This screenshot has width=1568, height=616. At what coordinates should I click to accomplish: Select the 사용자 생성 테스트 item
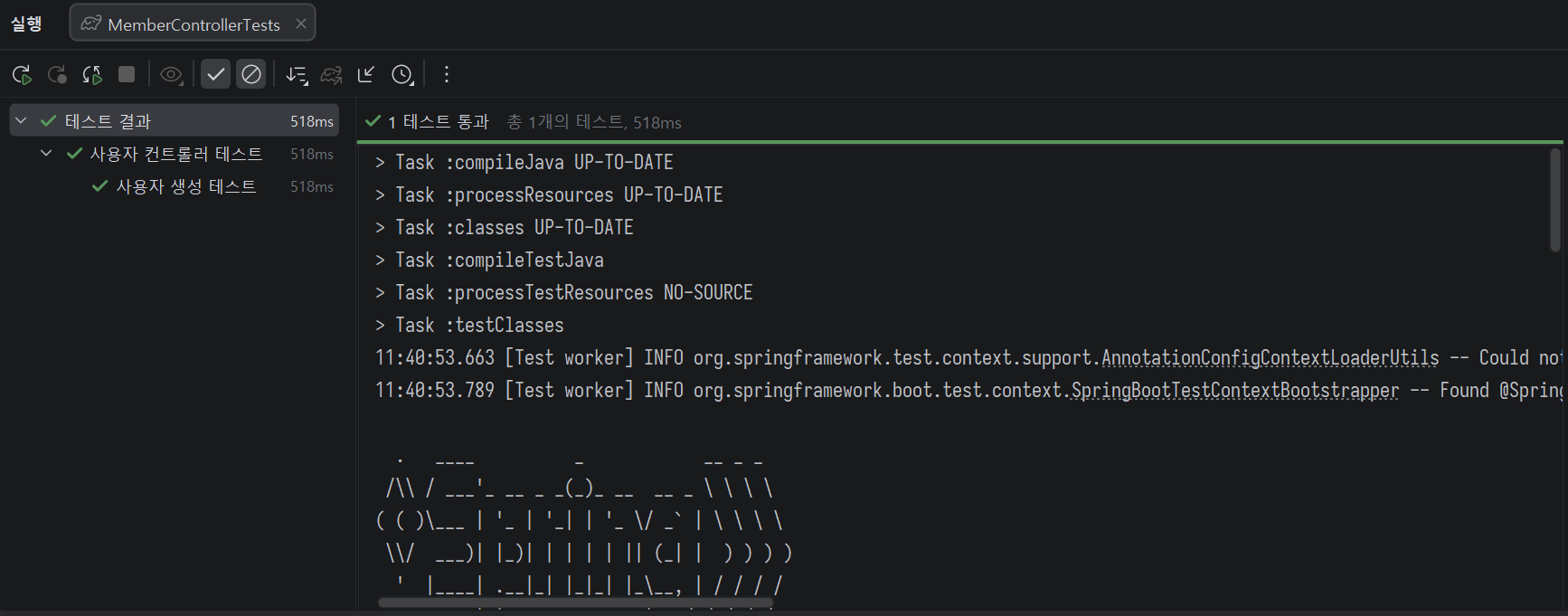185,186
